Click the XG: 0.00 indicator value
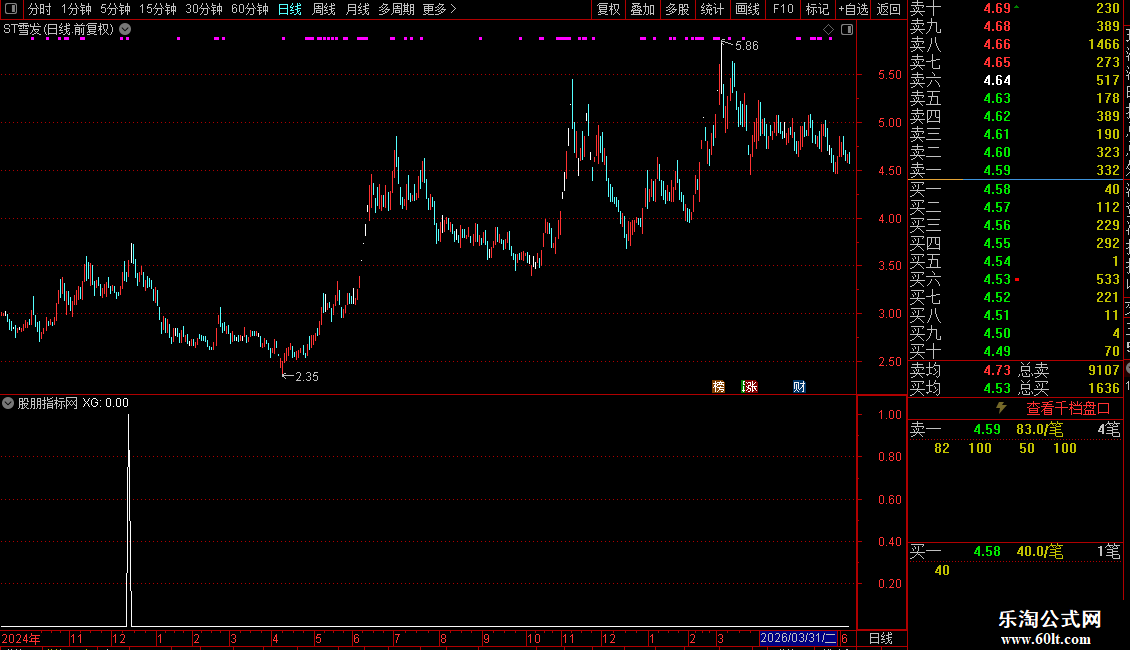This screenshot has width=1130, height=650. [106, 403]
